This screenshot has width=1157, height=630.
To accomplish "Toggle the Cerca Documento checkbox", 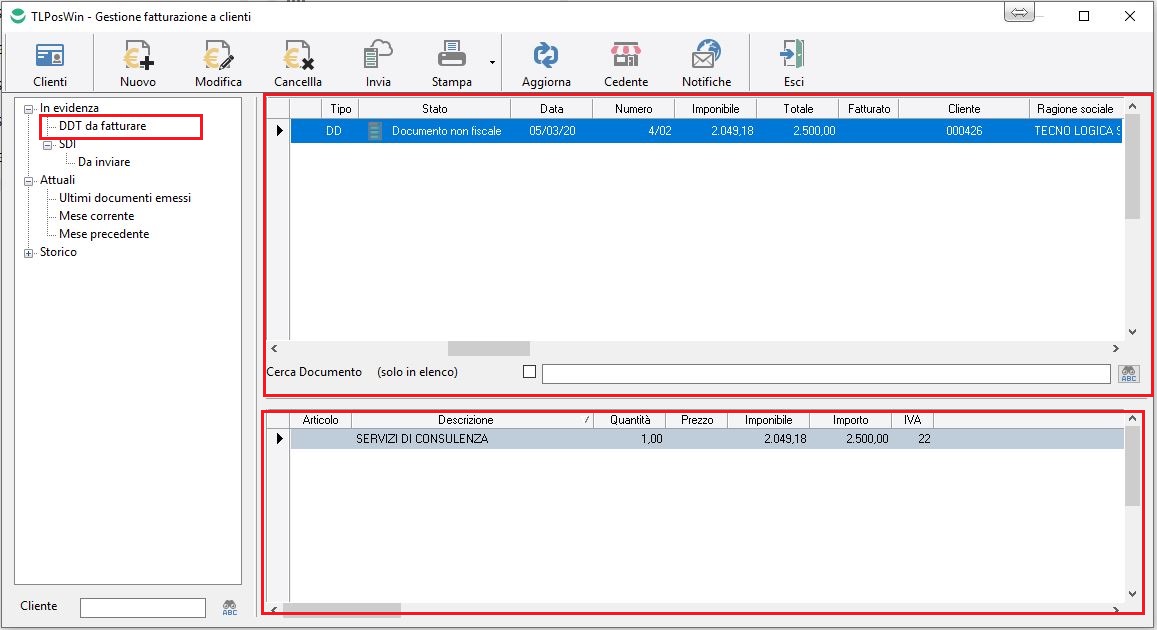I will pos(530,372).
